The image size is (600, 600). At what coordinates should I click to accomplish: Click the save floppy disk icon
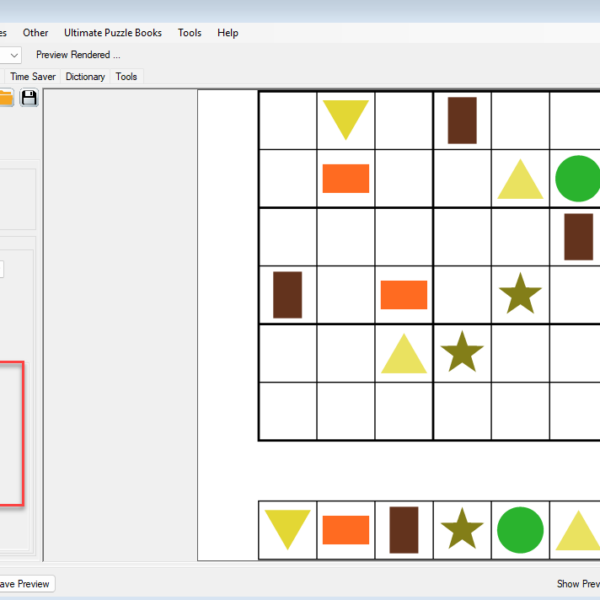pyautogui.click(x=29, y=98)
